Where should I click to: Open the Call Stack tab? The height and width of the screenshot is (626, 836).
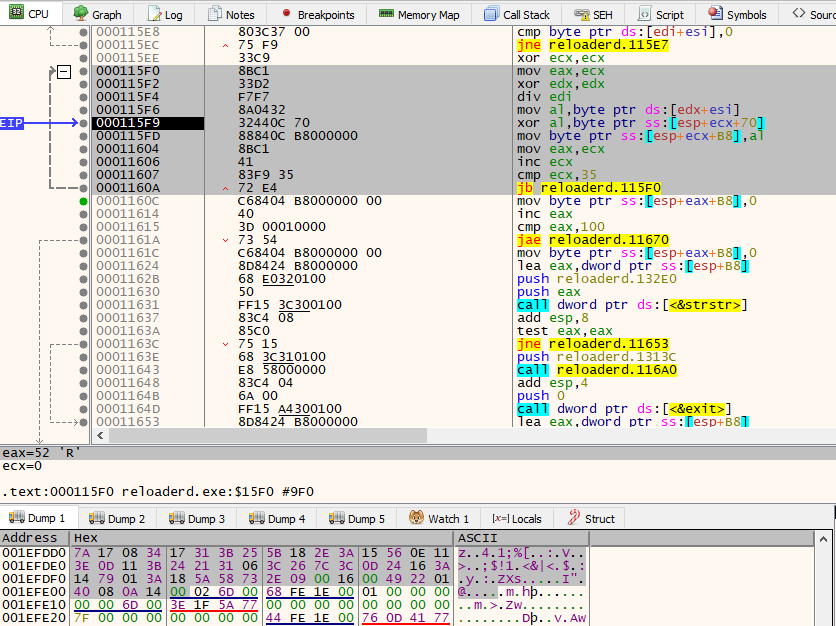(517, 14)
